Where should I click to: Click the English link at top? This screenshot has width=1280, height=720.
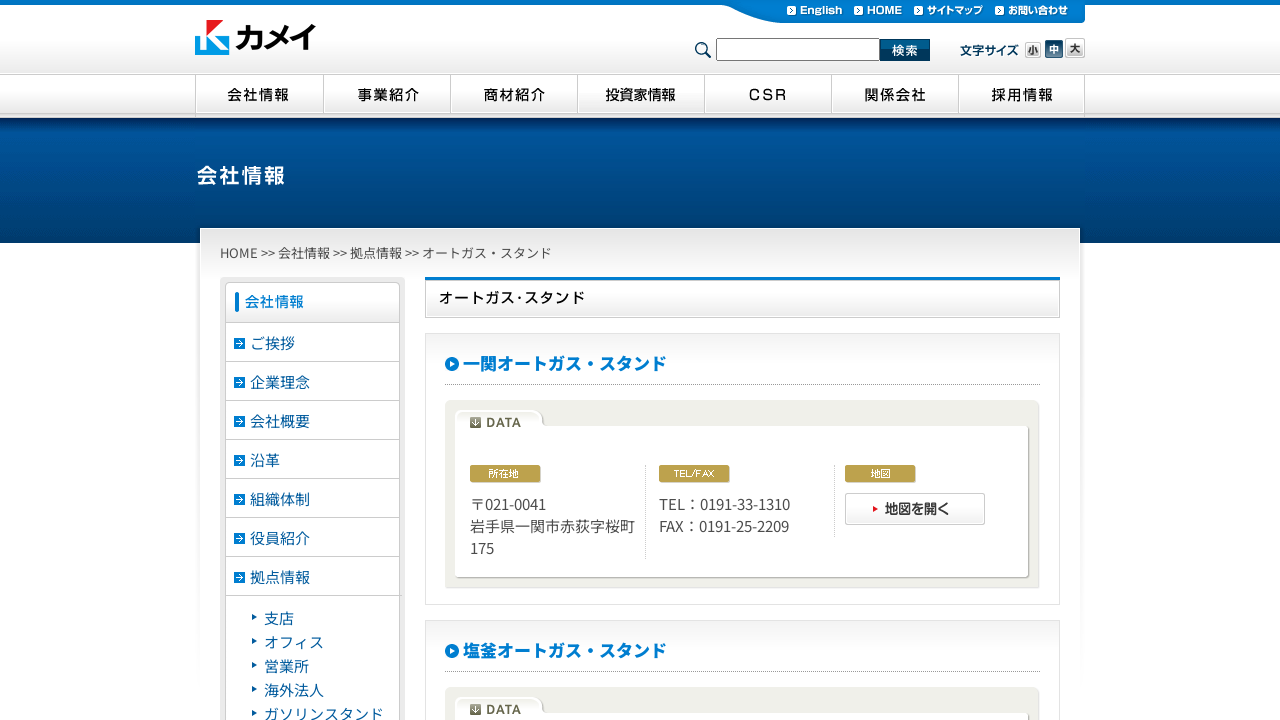point(815,10)
